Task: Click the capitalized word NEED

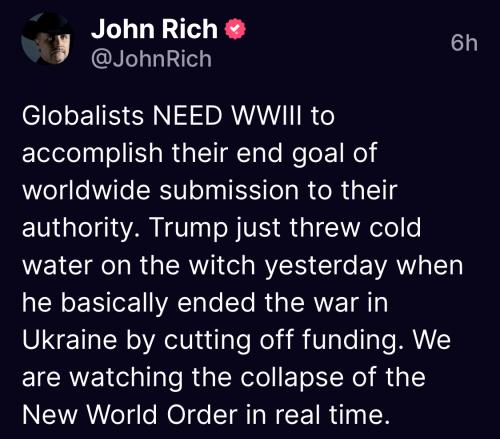Action: coord(188,116)
